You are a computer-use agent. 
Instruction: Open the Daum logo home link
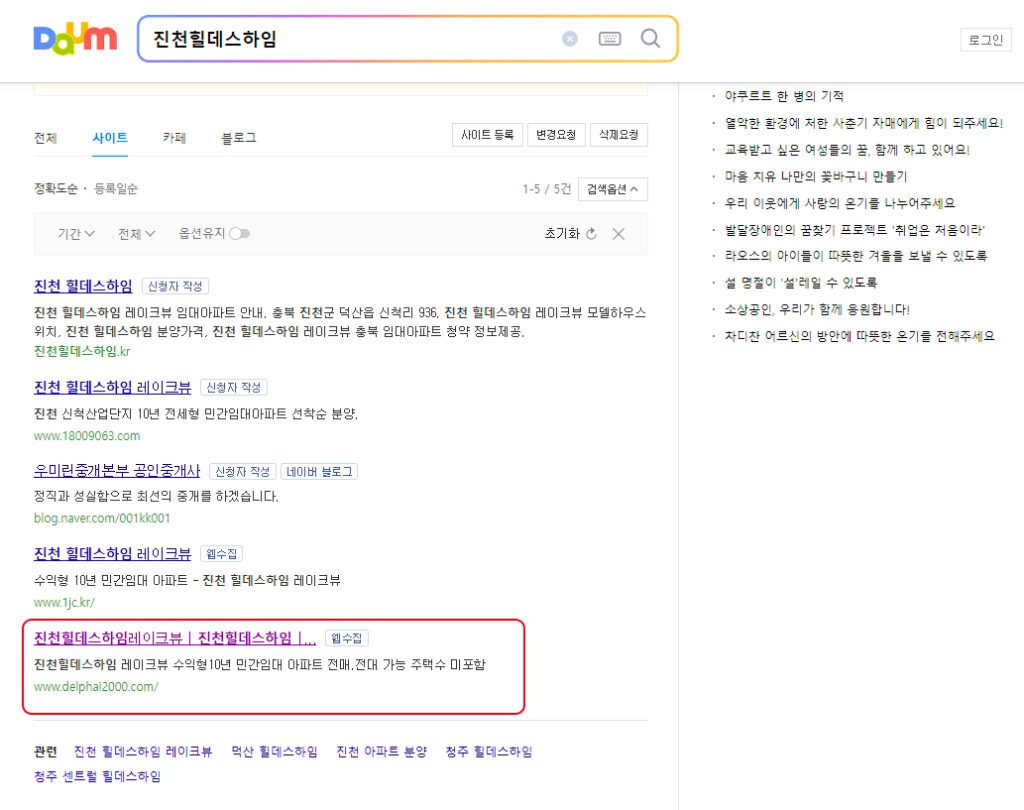[x=75, y=39]
